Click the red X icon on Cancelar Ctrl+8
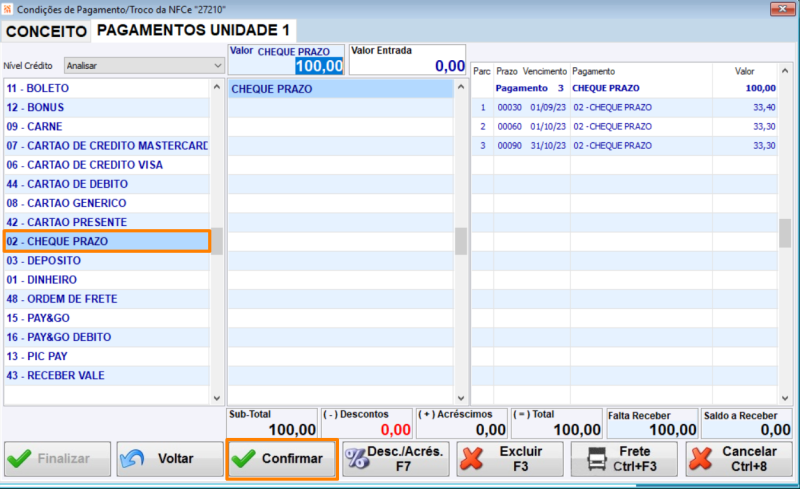 (x=701, y=458)
